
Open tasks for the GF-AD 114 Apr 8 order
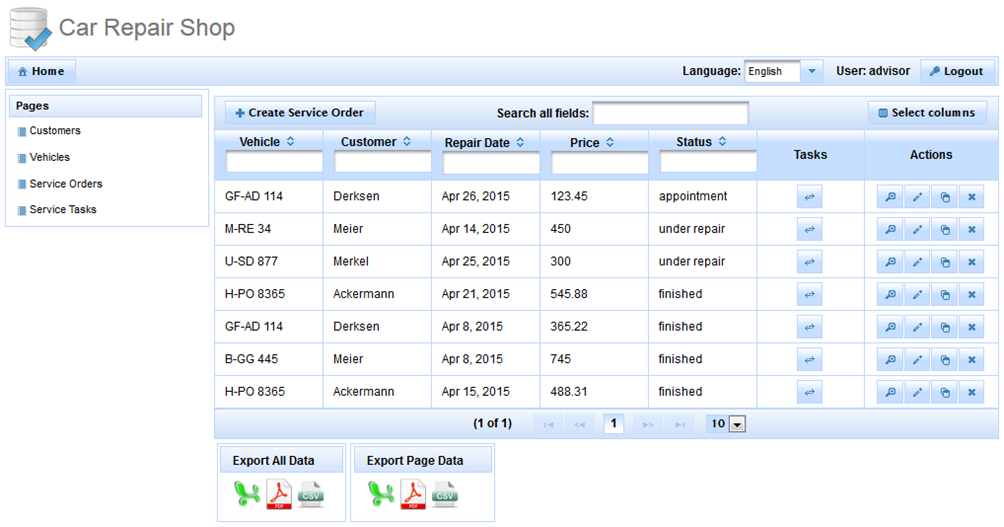(x=809, y=327)
